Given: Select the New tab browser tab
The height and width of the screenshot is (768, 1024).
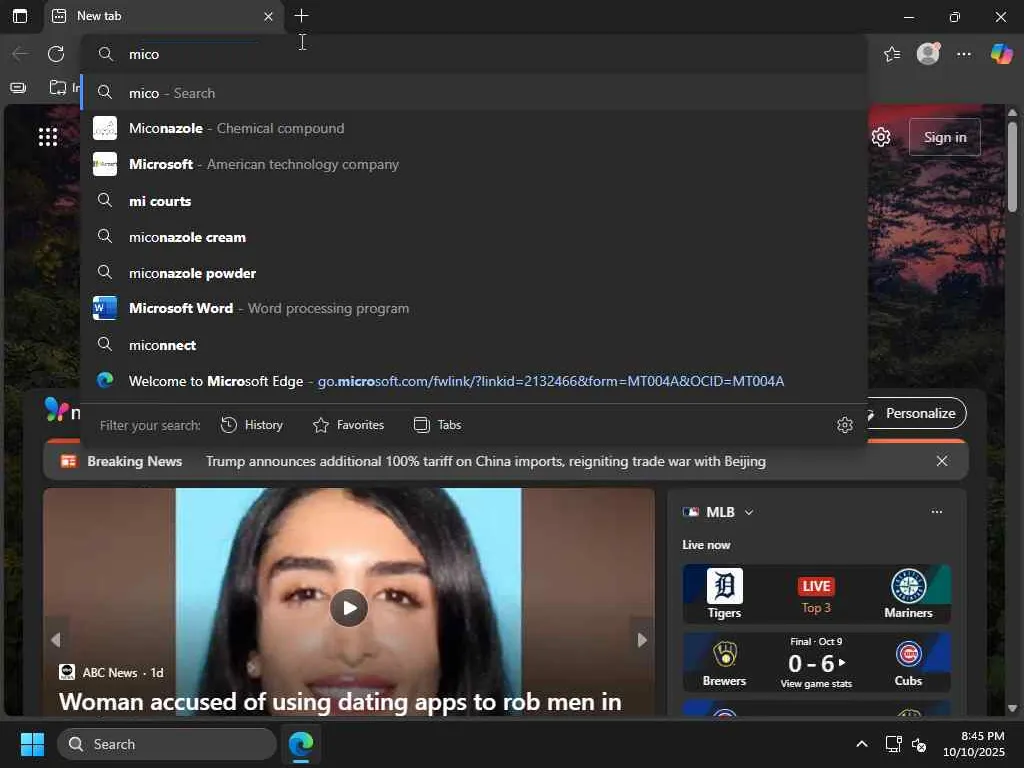Looking at the screenshot, I should click(x=164, y=16).
